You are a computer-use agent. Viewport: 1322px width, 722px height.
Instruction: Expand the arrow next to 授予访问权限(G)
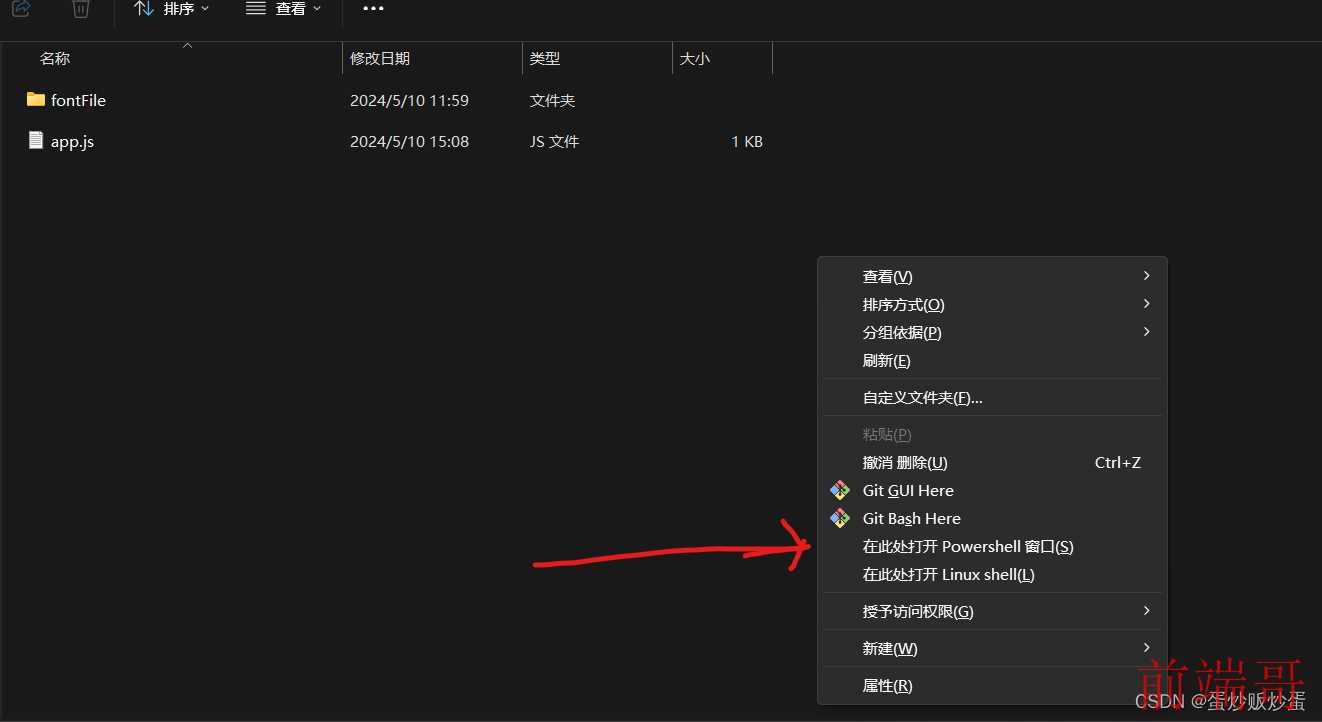1146,610
